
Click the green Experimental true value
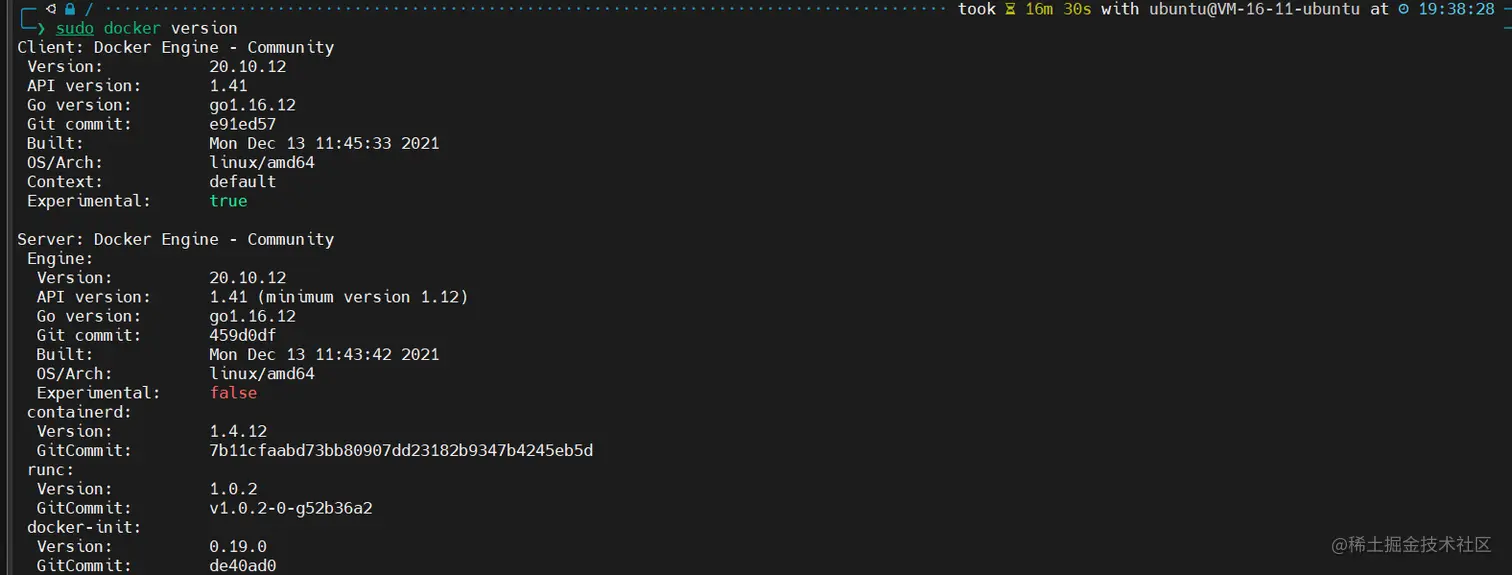(228, 201)
